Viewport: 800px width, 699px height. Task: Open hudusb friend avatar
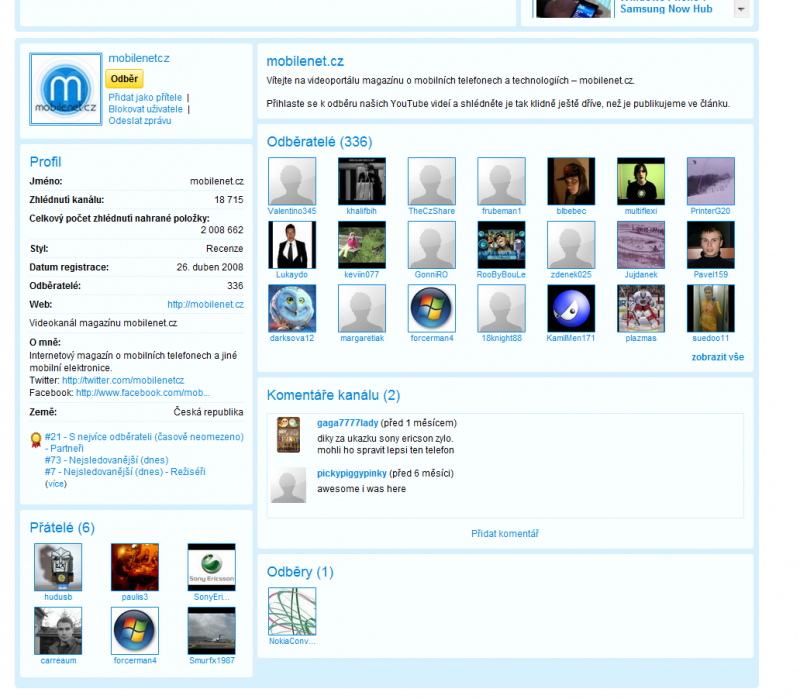58,567
